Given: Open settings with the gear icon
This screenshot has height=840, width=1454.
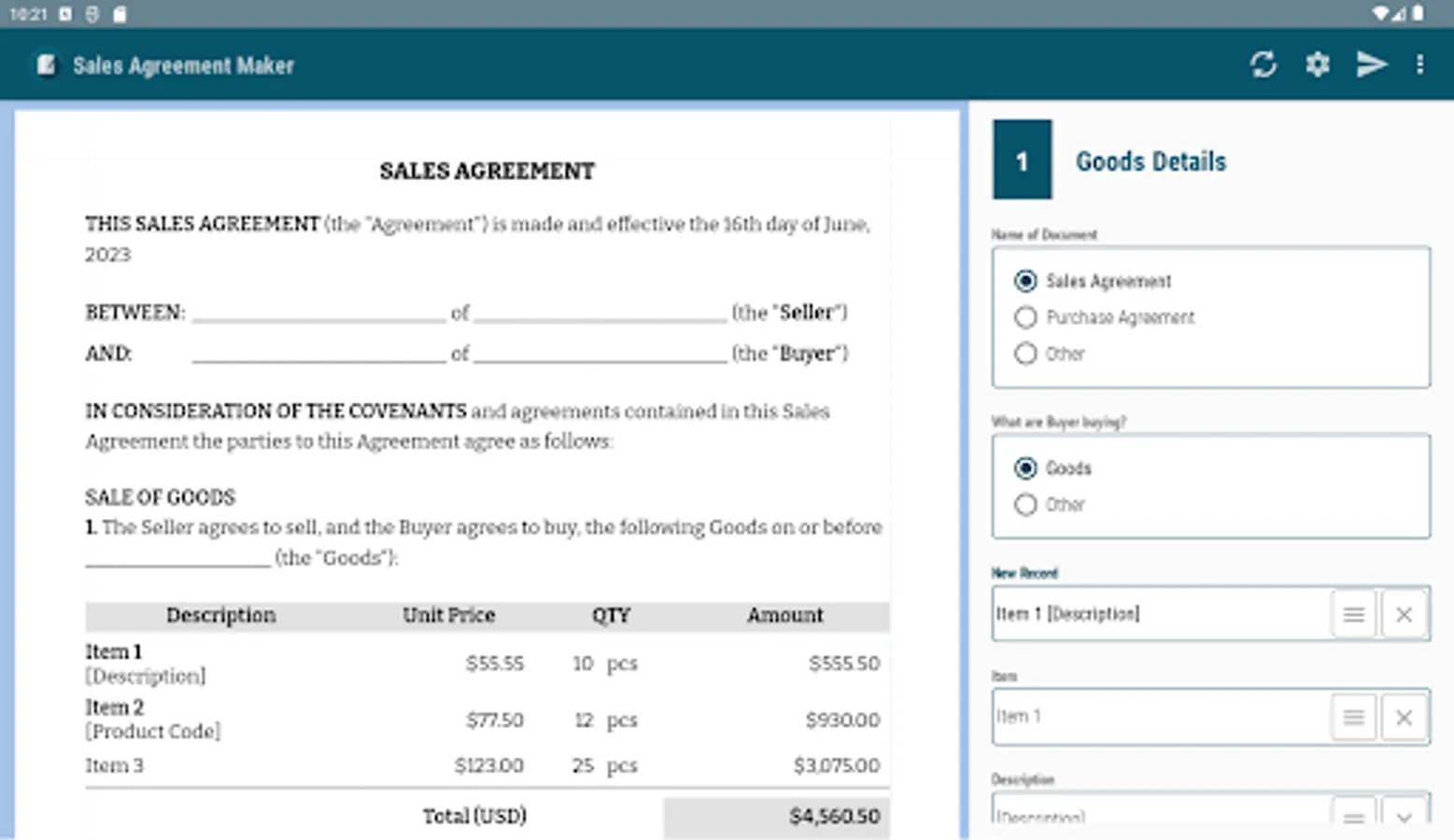Looking at the screenshot, I should pos(1317,64).
